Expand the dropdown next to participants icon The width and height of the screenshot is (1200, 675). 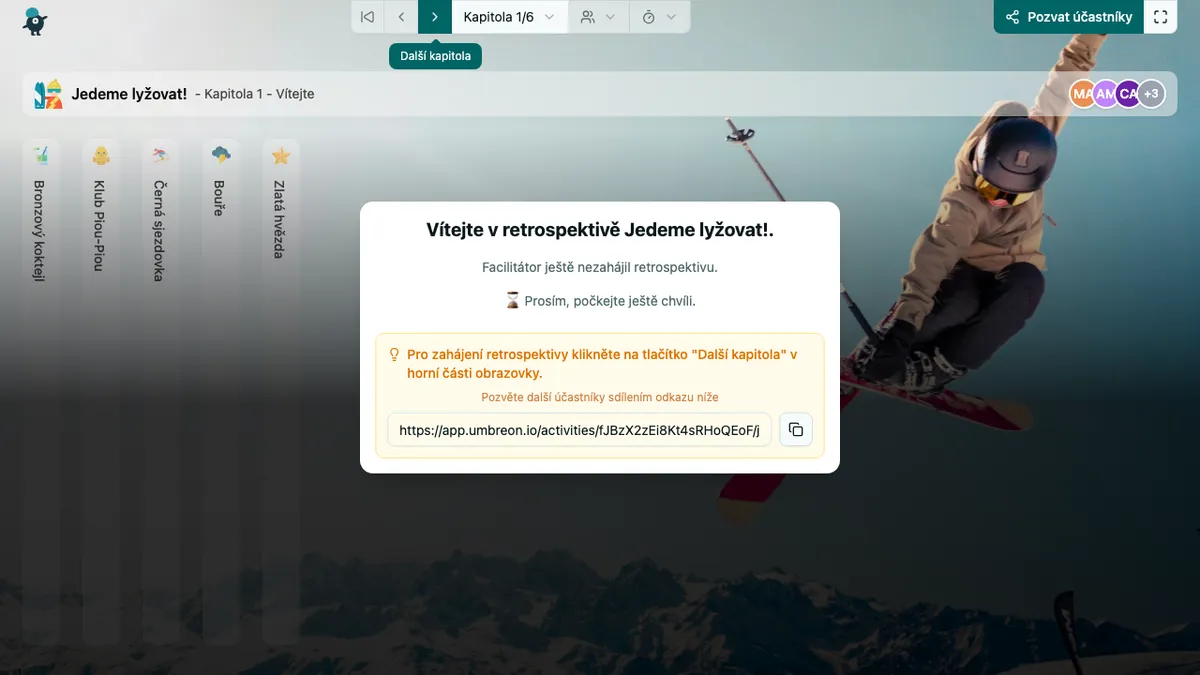coord(612,16)
